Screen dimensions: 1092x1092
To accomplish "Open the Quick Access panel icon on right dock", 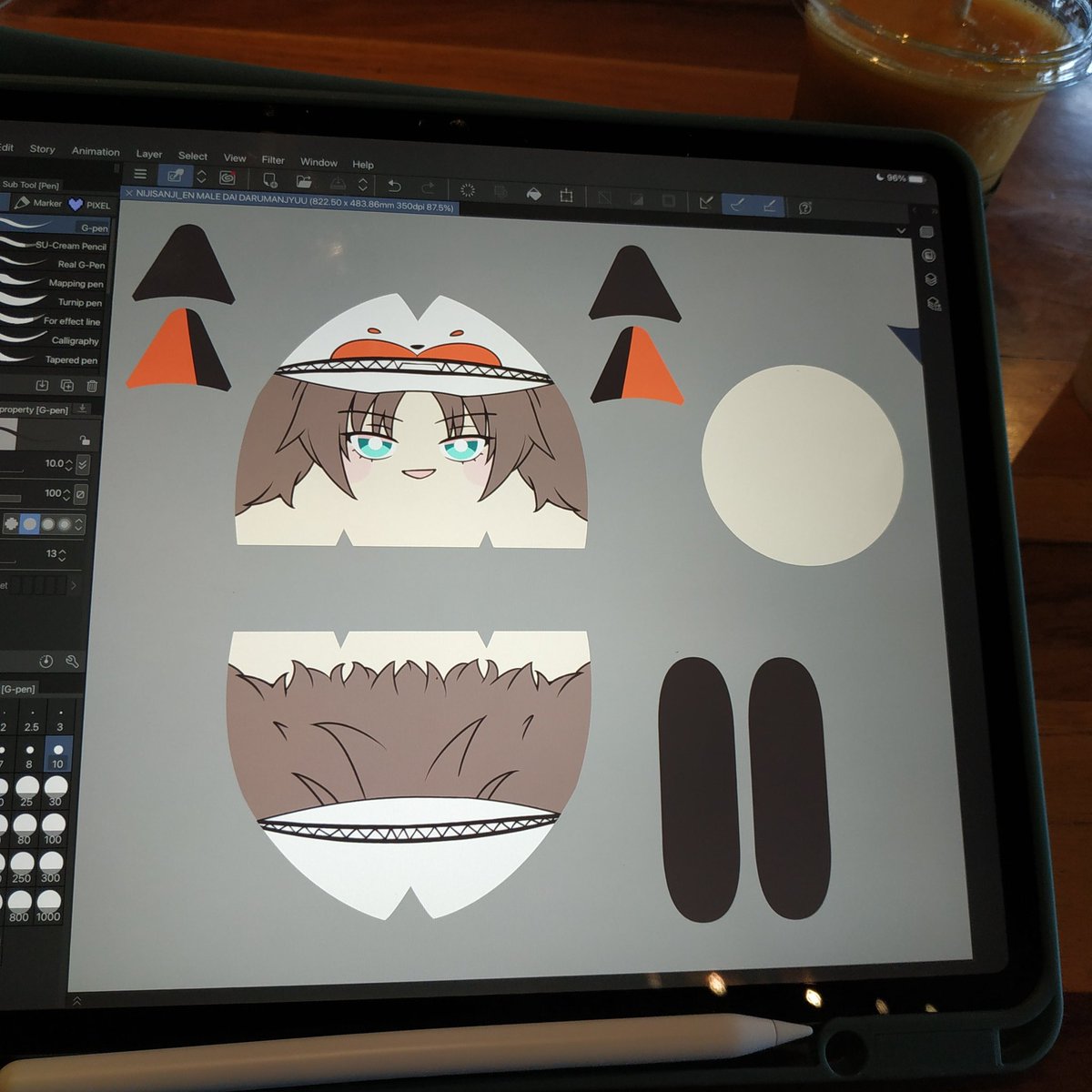I will 927,233.
